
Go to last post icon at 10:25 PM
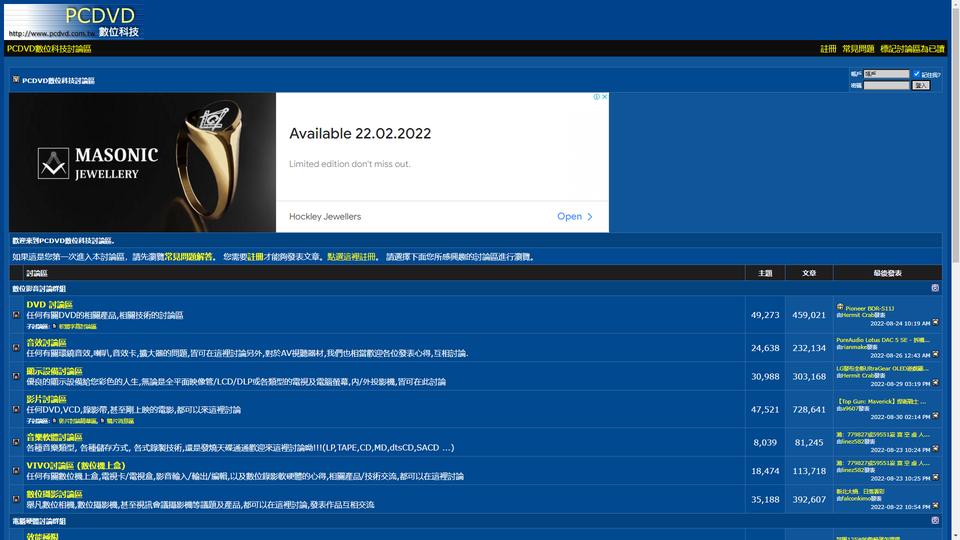tap(936, 477)
